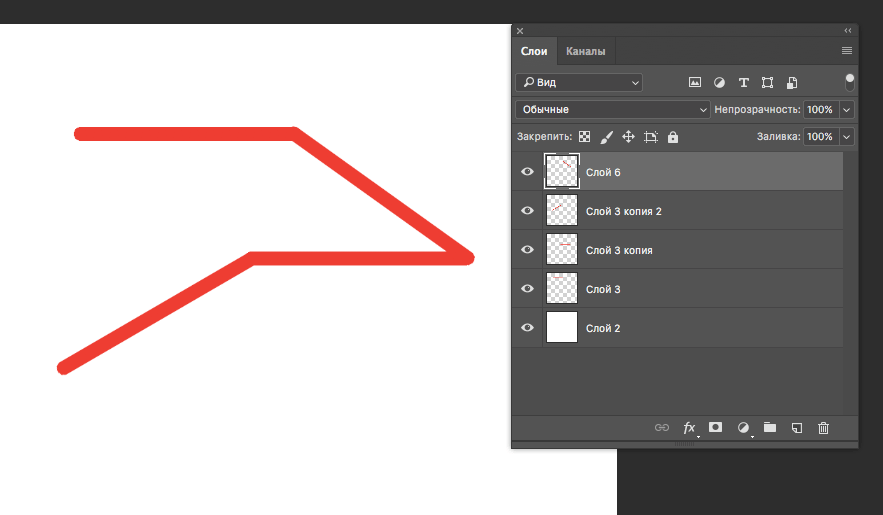
Task: Open the fx layer style menu
Action: point(689,428)
